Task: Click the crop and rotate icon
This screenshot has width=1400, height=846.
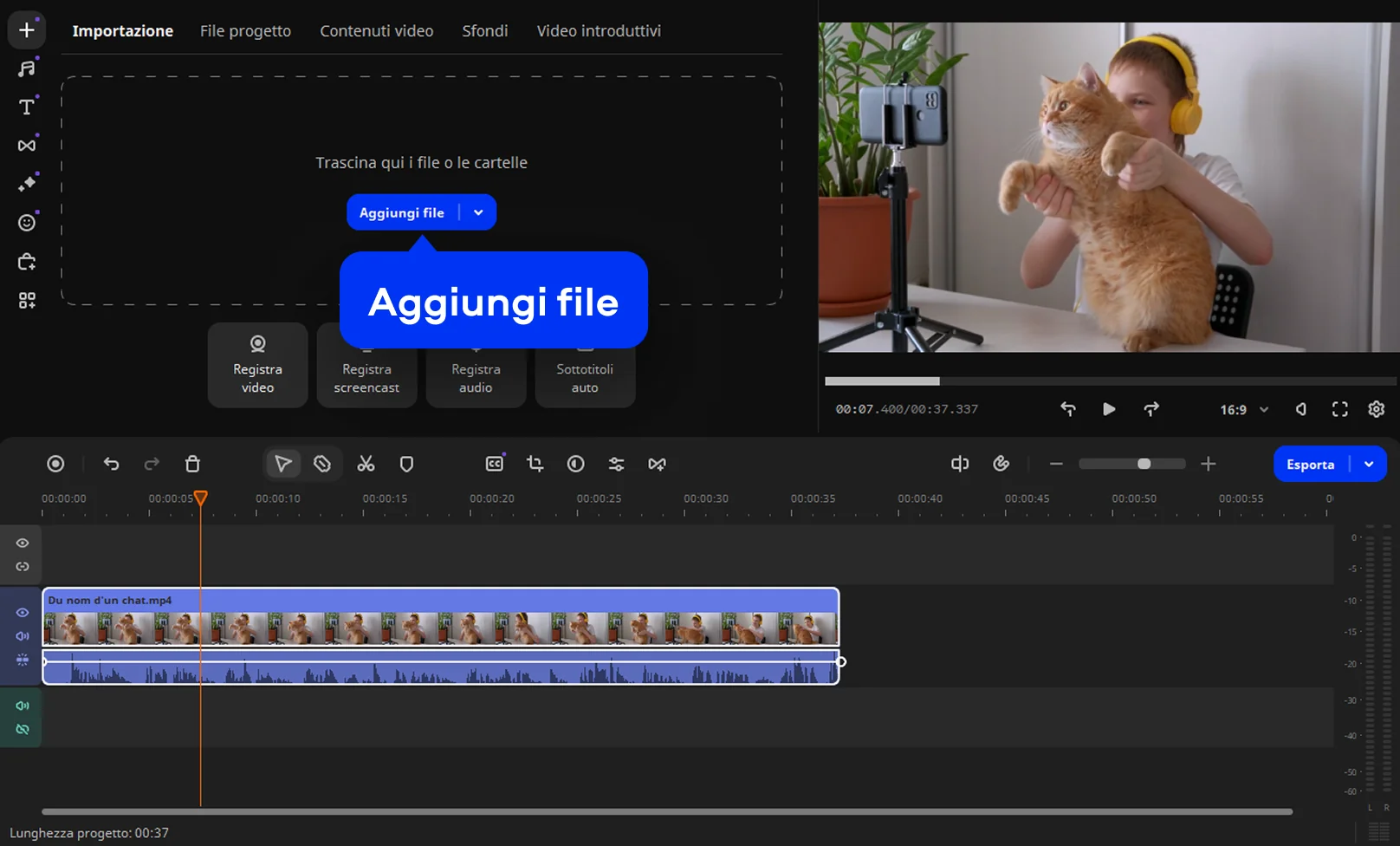Action: [535, 464]
